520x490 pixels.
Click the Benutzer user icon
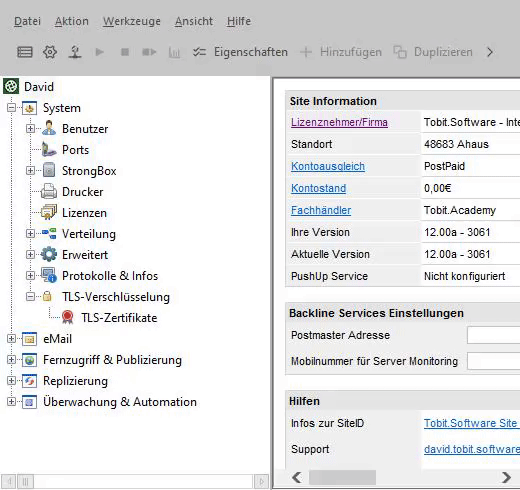pyautogui.click(x=49, y=128)
